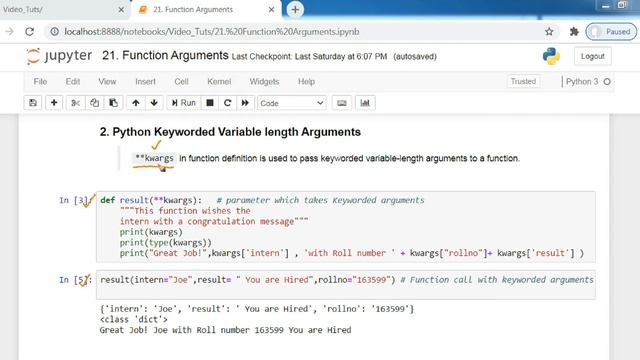This screenshot has width=640, height=360.
Task: Interrupt the kernel with the stop icon
Action: coord(210,103)
